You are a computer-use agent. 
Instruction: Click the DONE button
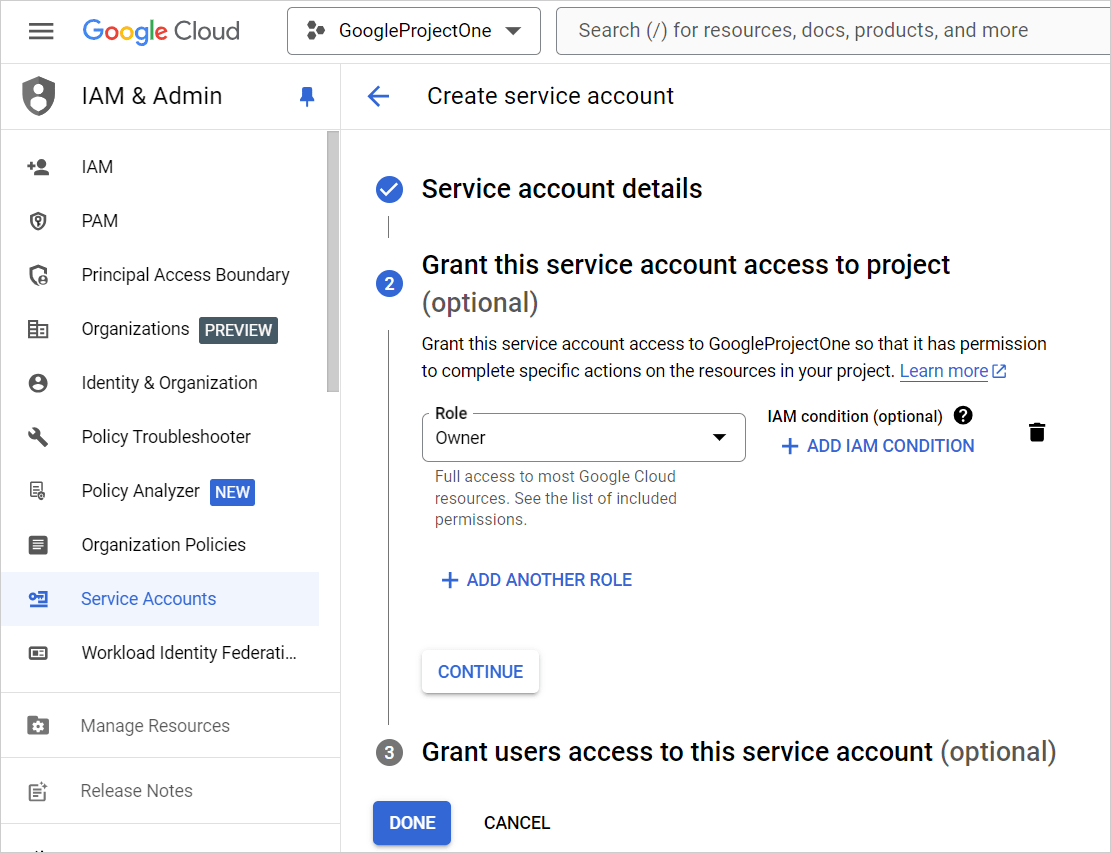[412, 823]
